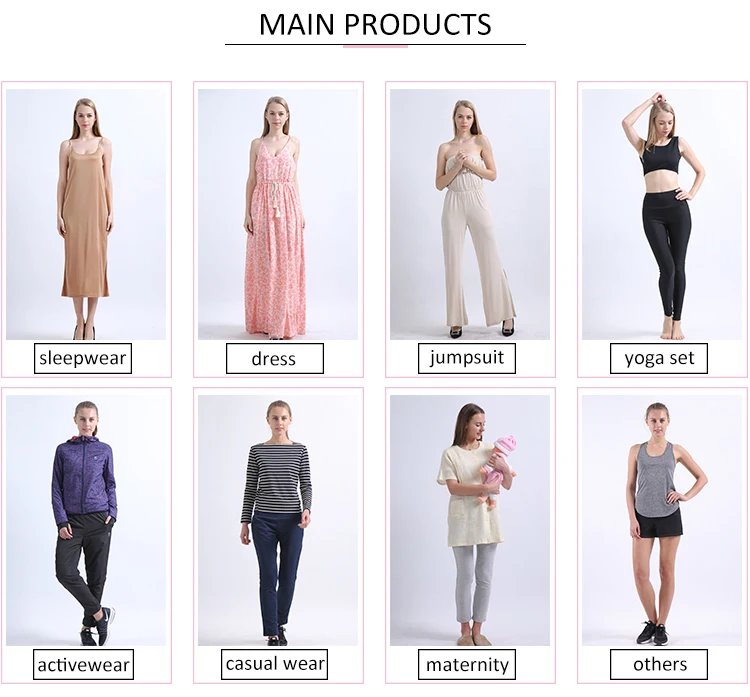
Task: Click the dress category label
Action: click(x=275, y=358)
